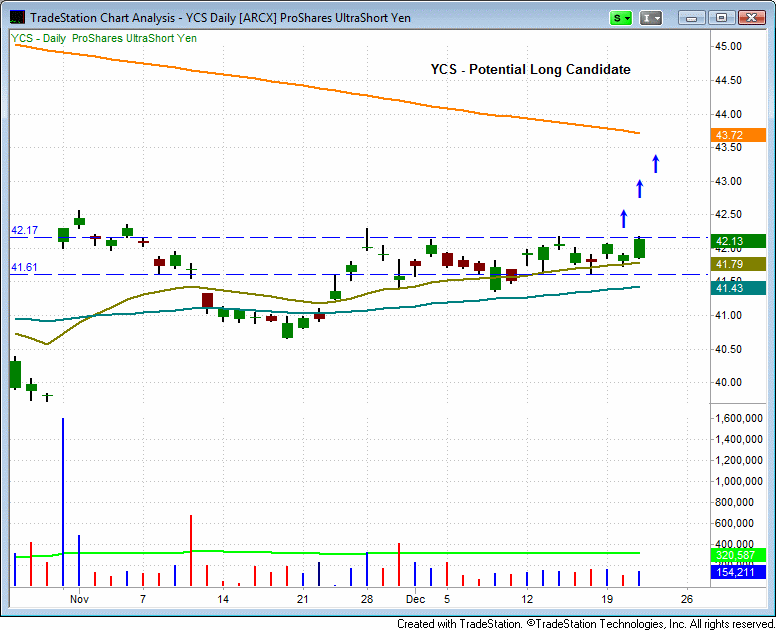Viewport: 776px width, 630px height.
Task: Click the topmost blue up arrow drawing
Action: tap(656, 163)
